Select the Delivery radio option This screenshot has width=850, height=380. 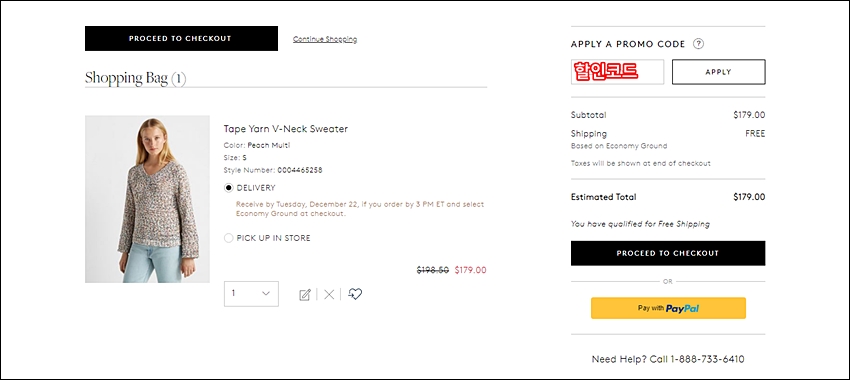(x=229, y=188)
